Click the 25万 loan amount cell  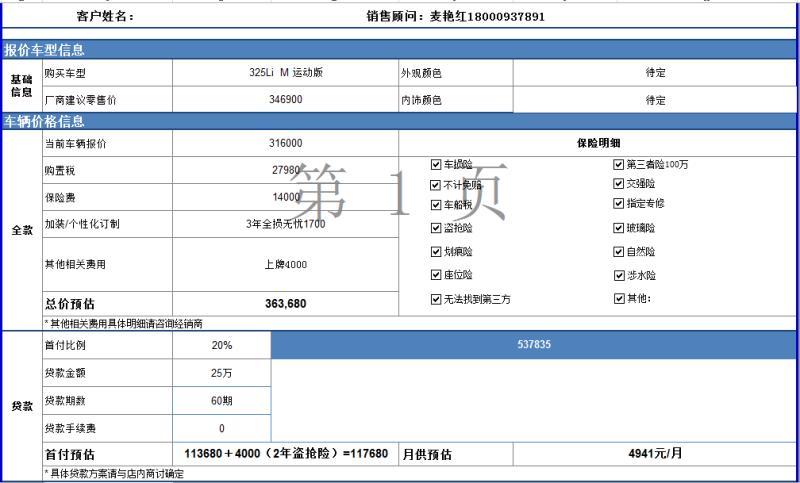(x=222, y=373)
